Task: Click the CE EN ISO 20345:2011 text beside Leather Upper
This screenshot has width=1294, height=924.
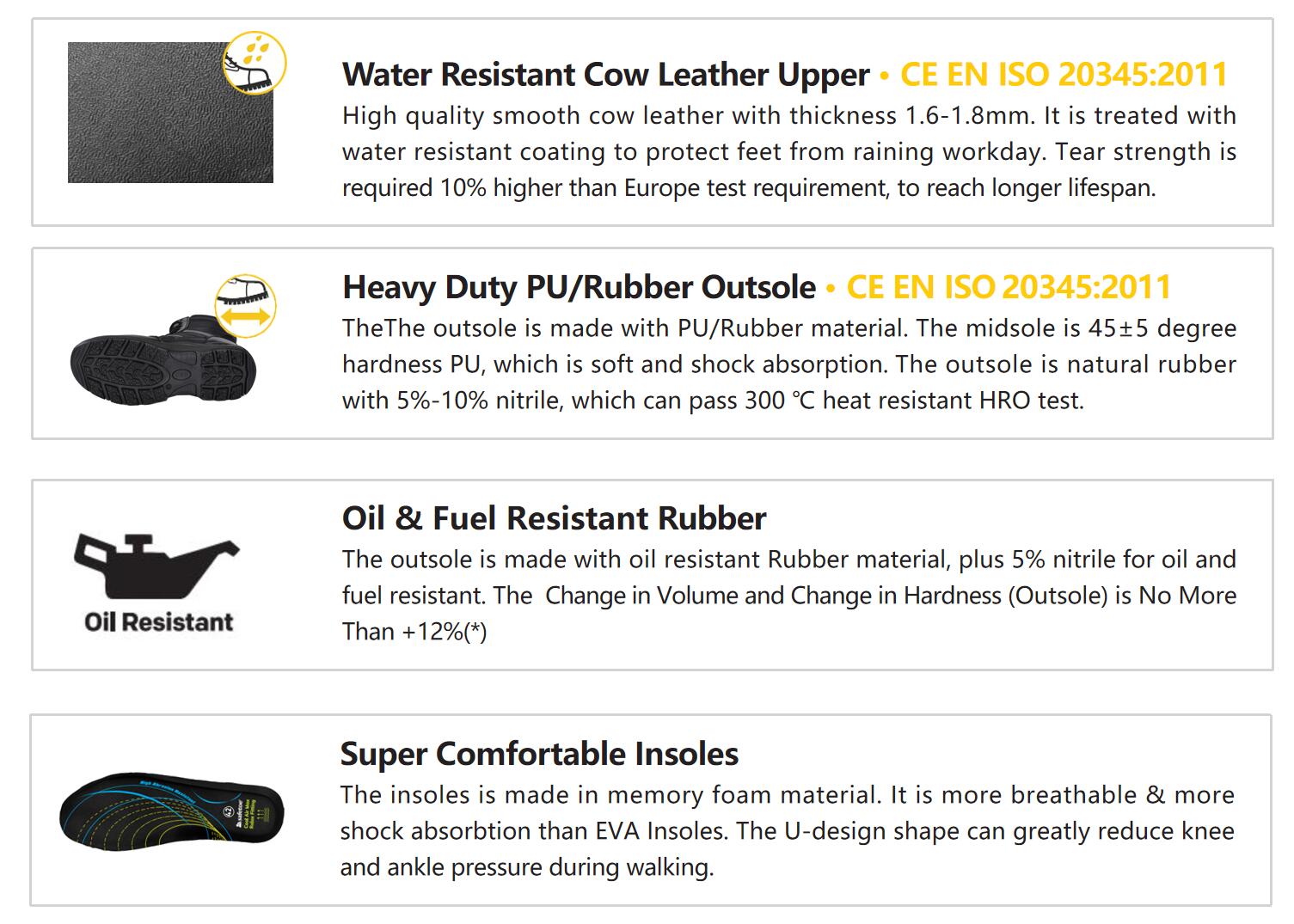Action: [1064, 75]
